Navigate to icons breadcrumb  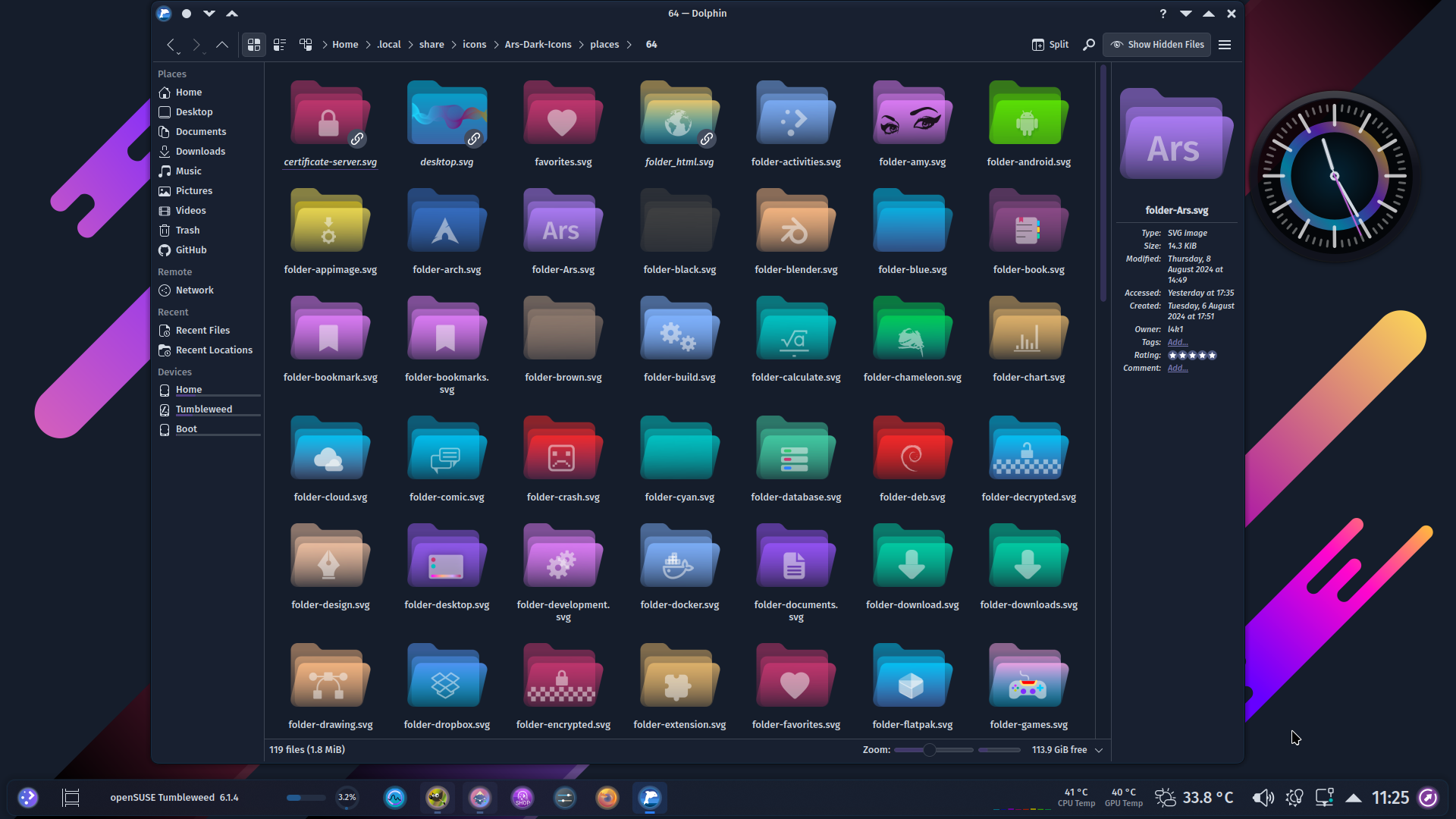474,45
